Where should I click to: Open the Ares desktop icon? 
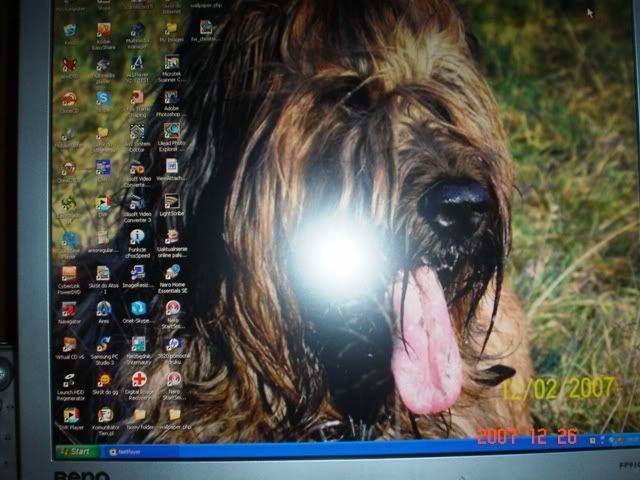coord(104,309)
